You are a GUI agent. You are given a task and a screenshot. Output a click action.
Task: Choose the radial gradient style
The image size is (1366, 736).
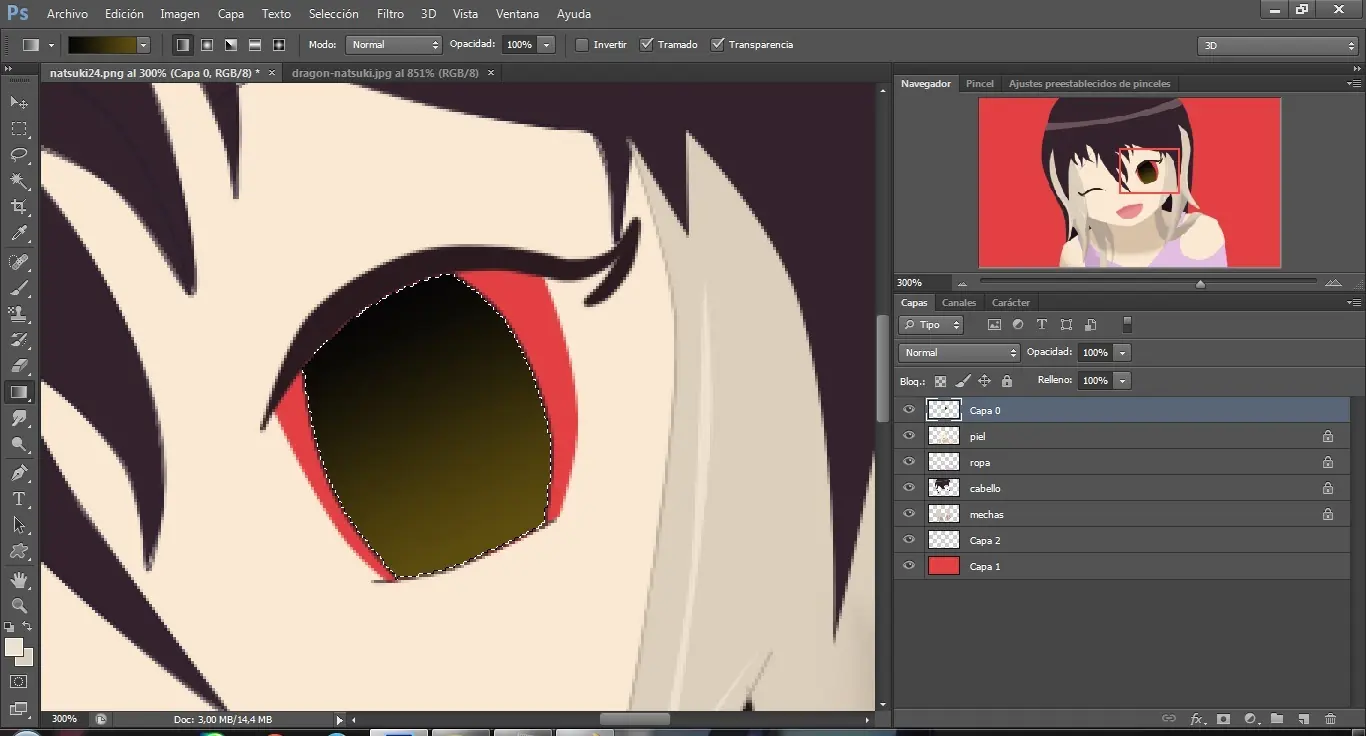pos(207,45)
